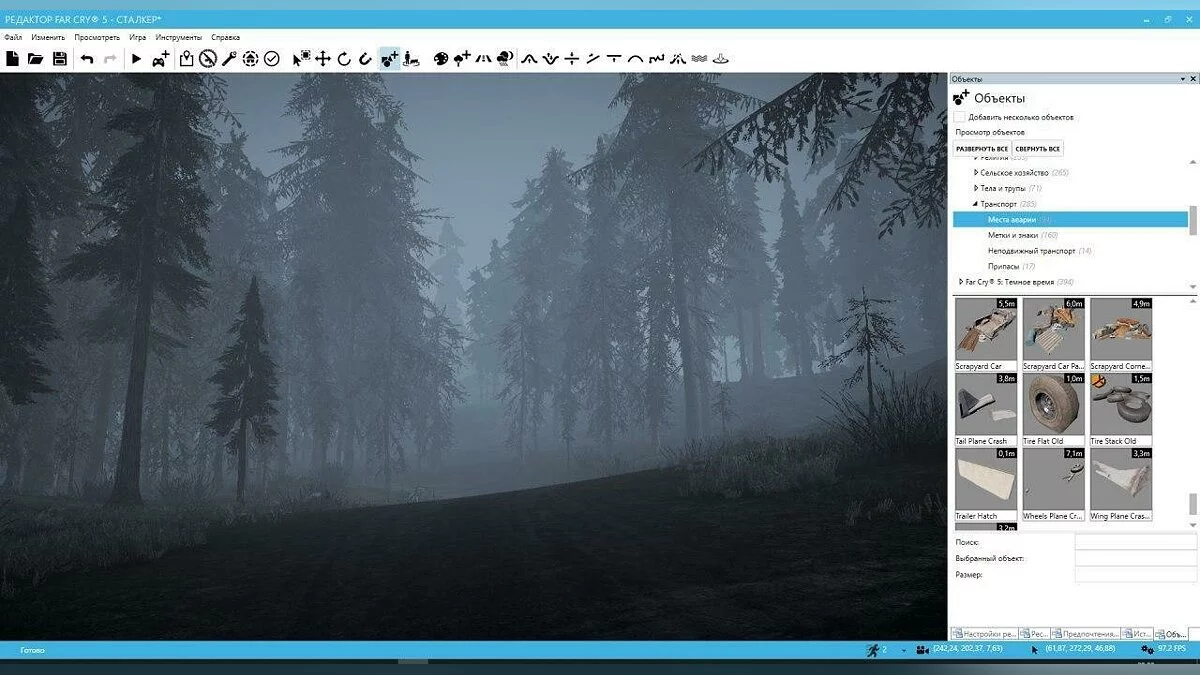Open the Файл menu
Image resolution: width=1200 pixels, height=675 pixels.
pyautogui.click(x=13, y=37)
